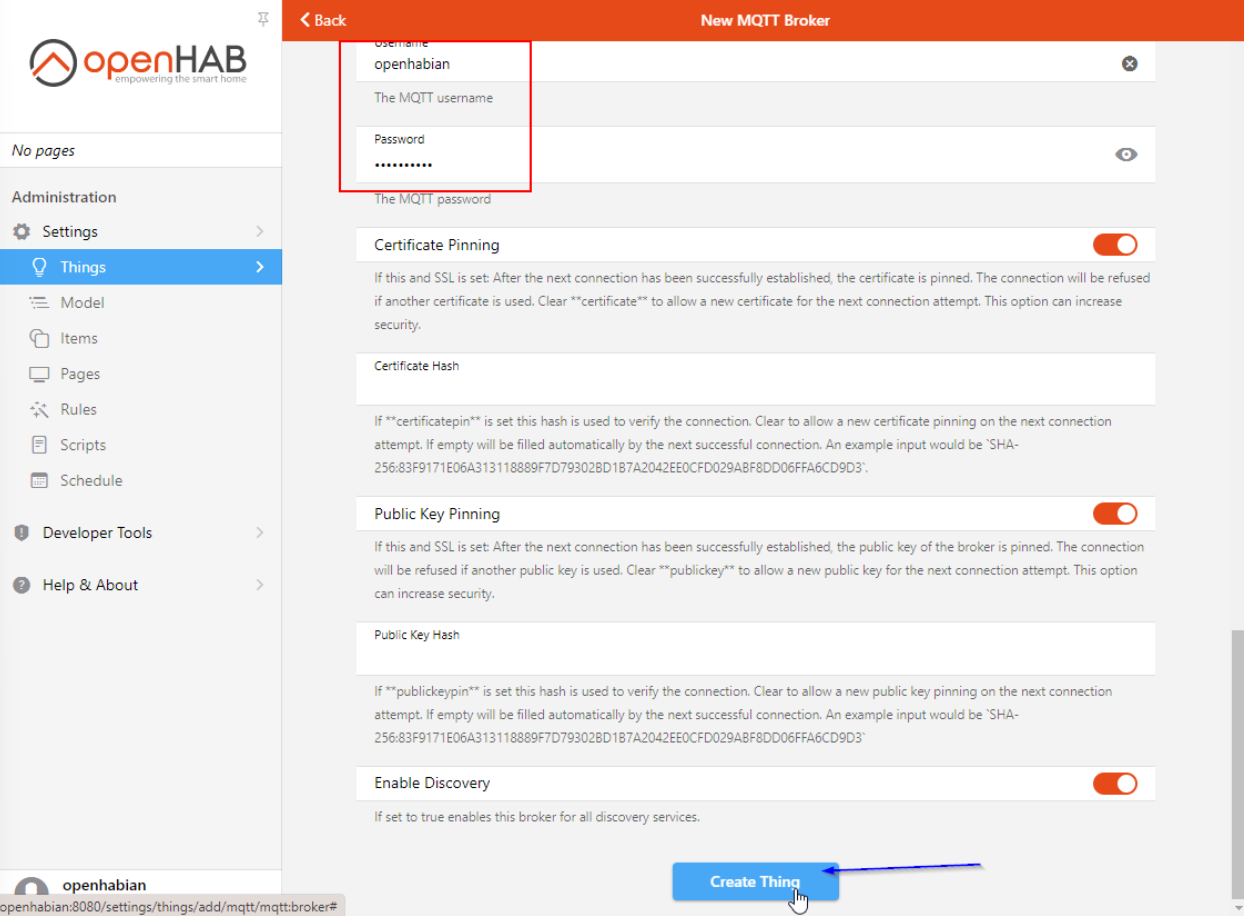Expand the Settings menu chevron
This screenshot has height=916, width=1244.
pos(259,231)
